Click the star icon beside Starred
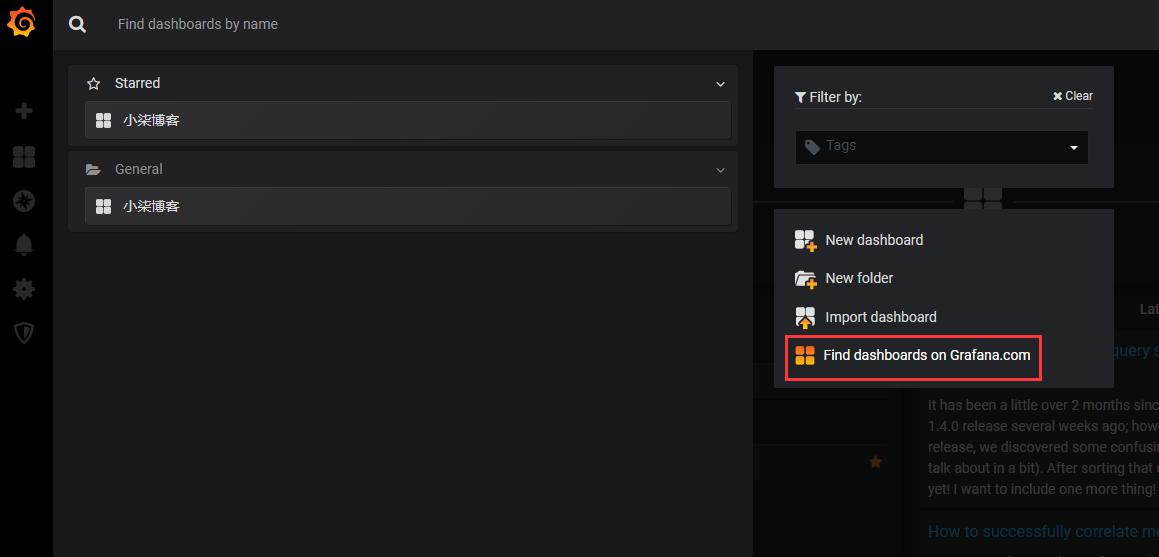Image resolution: width=1159 pixels, height=557 pixels. click(x=93, y=83)
